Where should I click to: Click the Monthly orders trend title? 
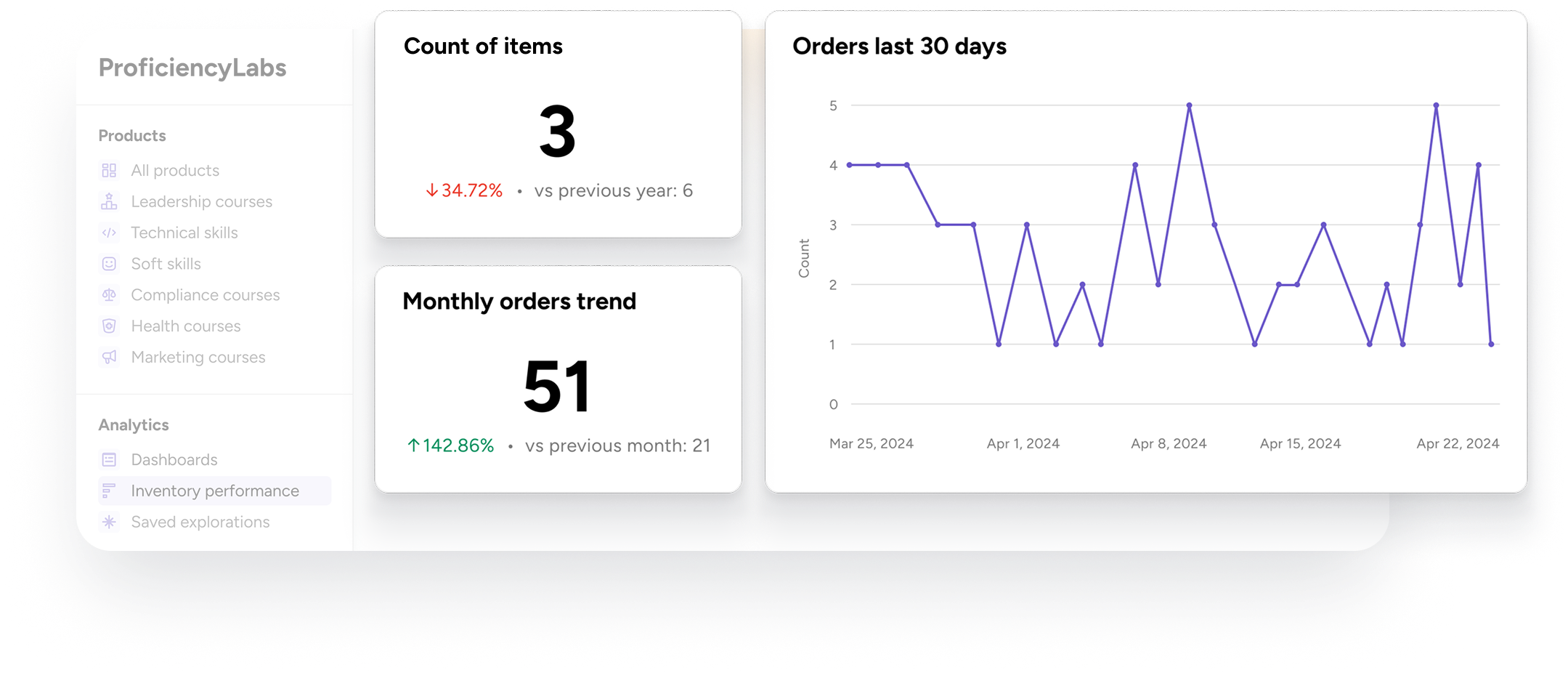tap(519, 301)
